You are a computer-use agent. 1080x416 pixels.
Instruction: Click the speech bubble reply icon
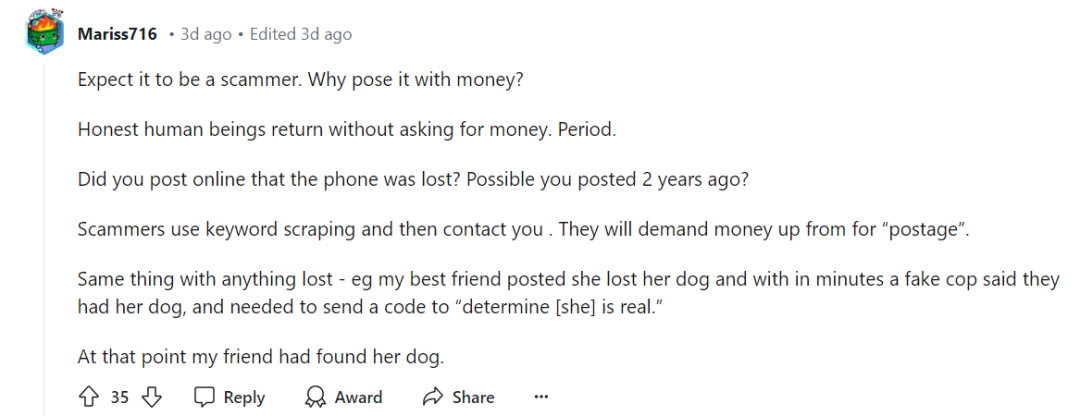pos(205,397)
